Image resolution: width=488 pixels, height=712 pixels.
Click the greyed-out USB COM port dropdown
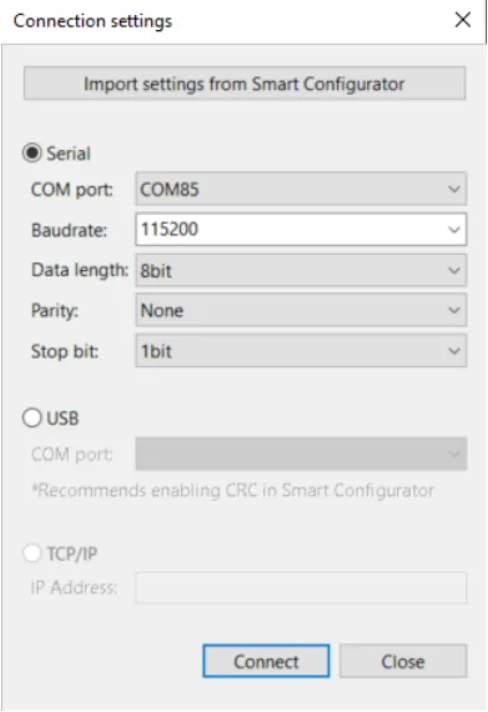[x=301, y=454]
